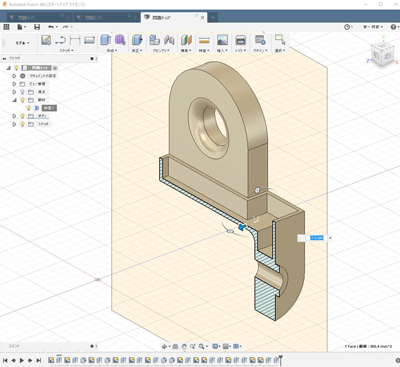Toggle visibility bulb of スケッチ folder

pos(23,124)
